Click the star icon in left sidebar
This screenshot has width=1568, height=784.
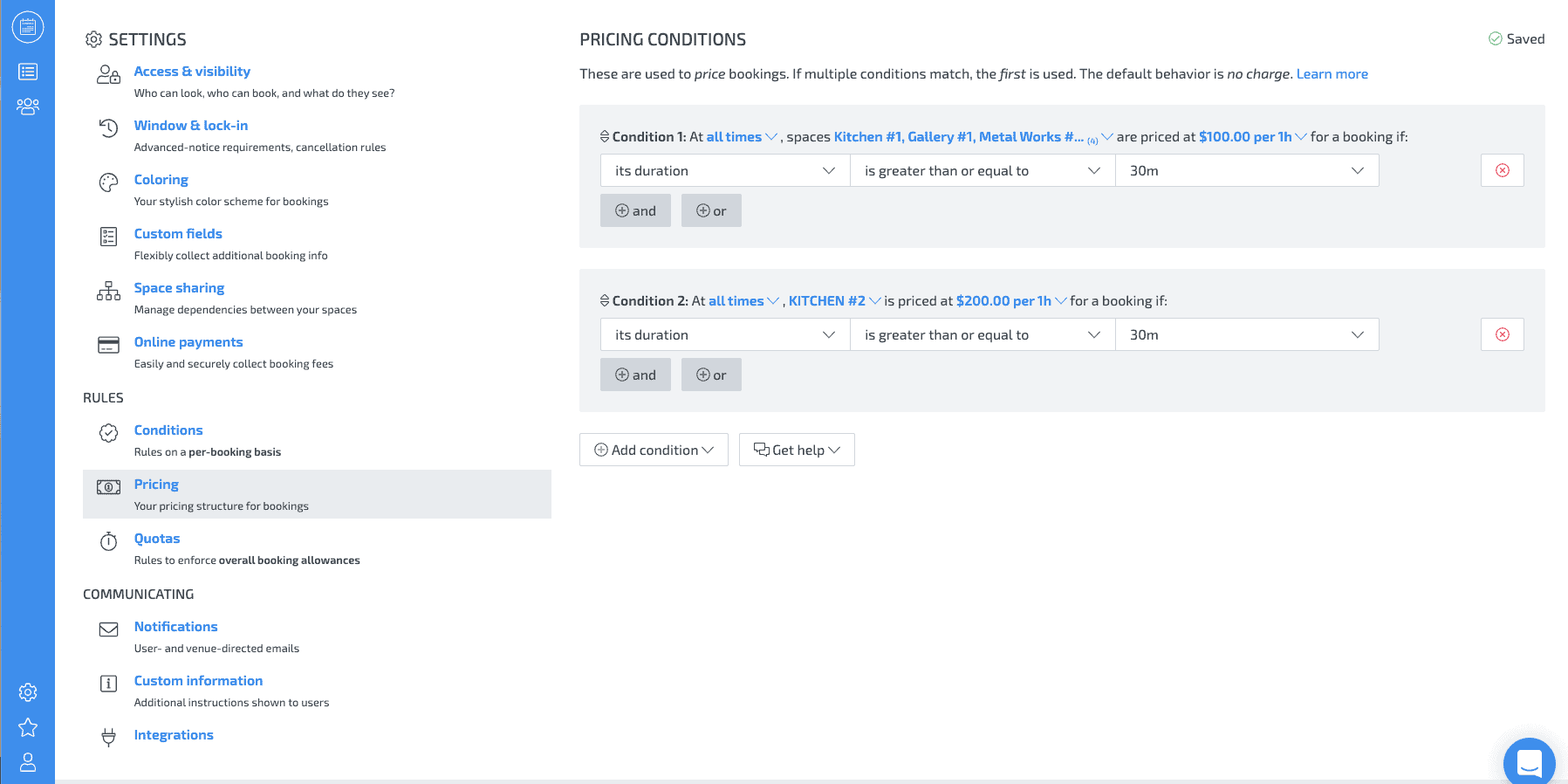pos(28,727)
